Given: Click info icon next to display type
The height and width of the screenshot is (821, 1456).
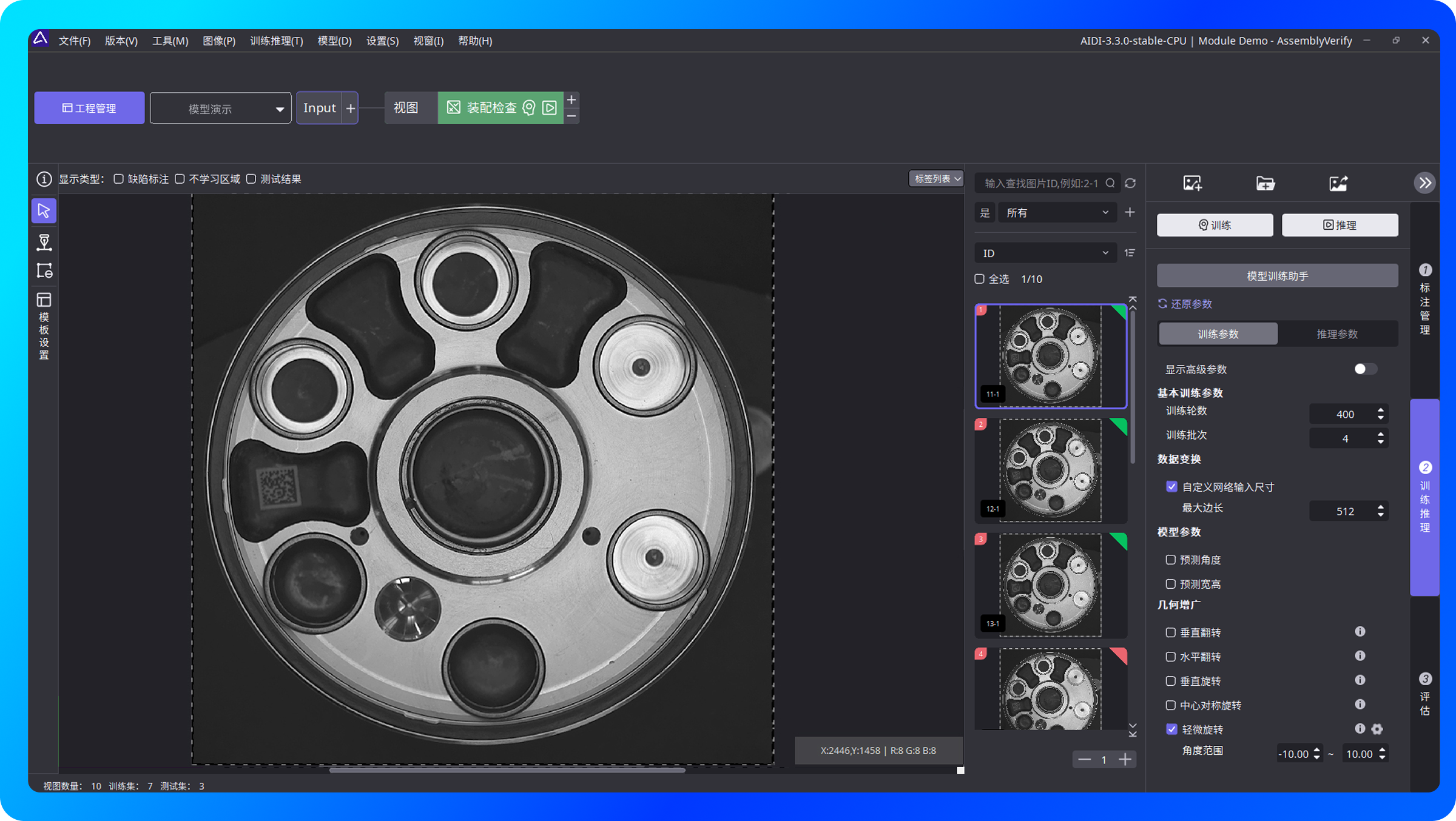Looking at the screenshot, I should (x=44, y=179).
